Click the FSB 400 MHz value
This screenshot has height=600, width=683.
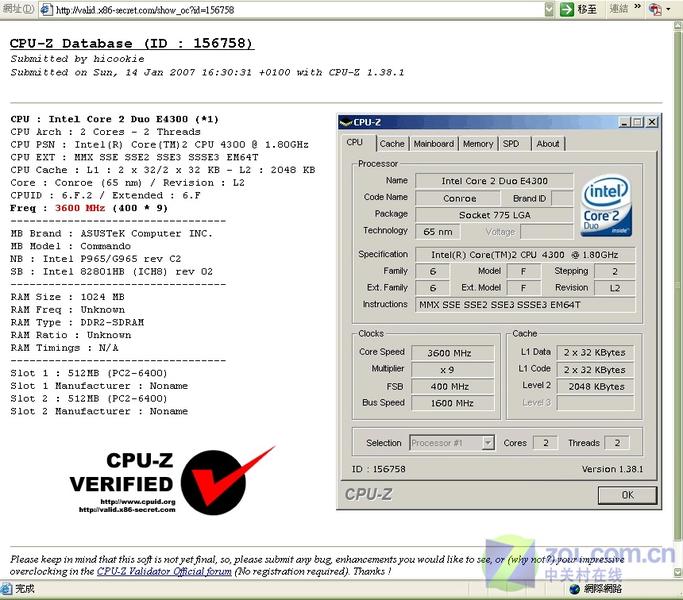coord(452,386)
